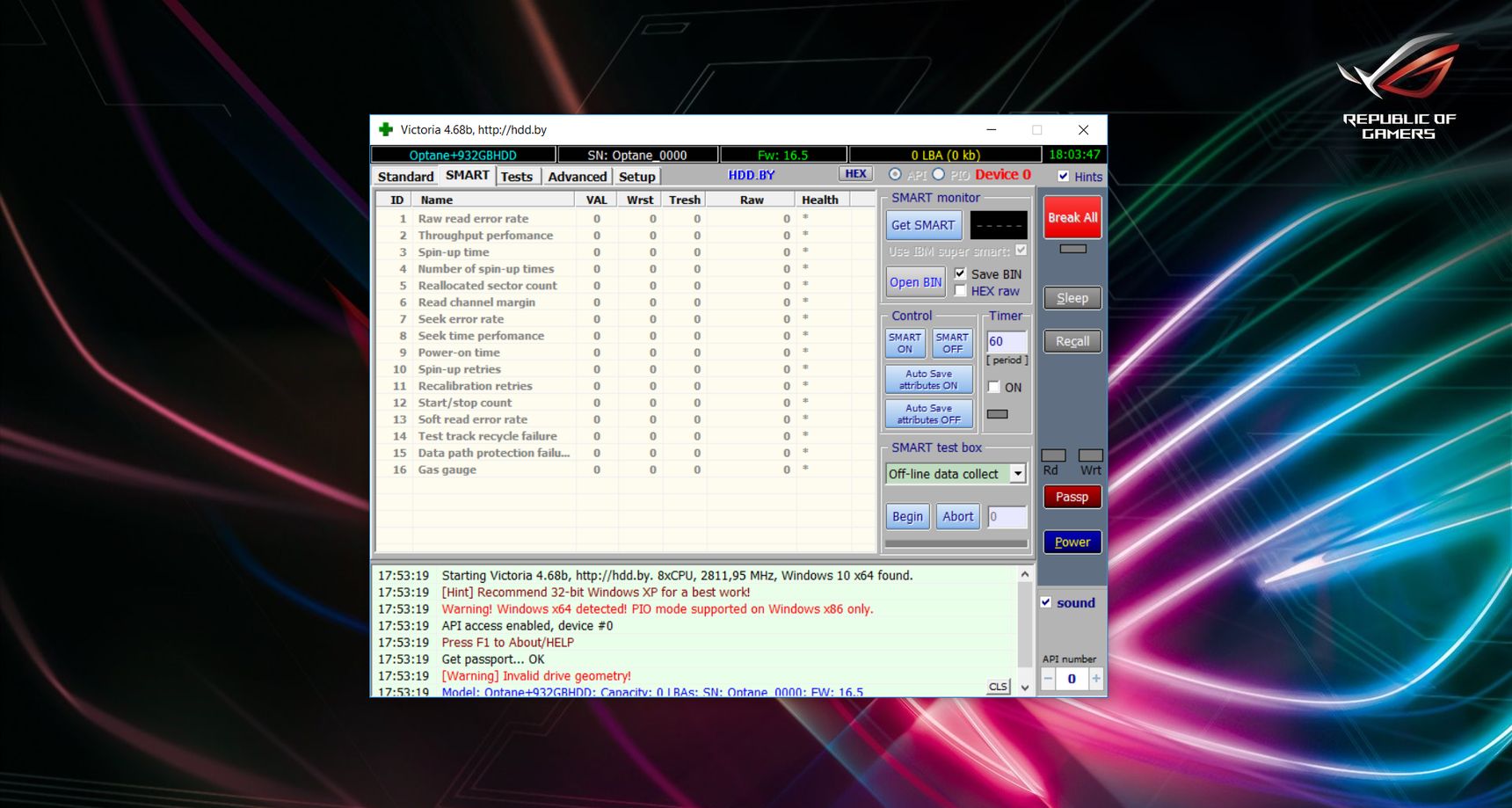Image resolution: width=1512 pixels, height=808 pixels.
Task: Click the Sleep button
Action: (x=1072, y=298)
